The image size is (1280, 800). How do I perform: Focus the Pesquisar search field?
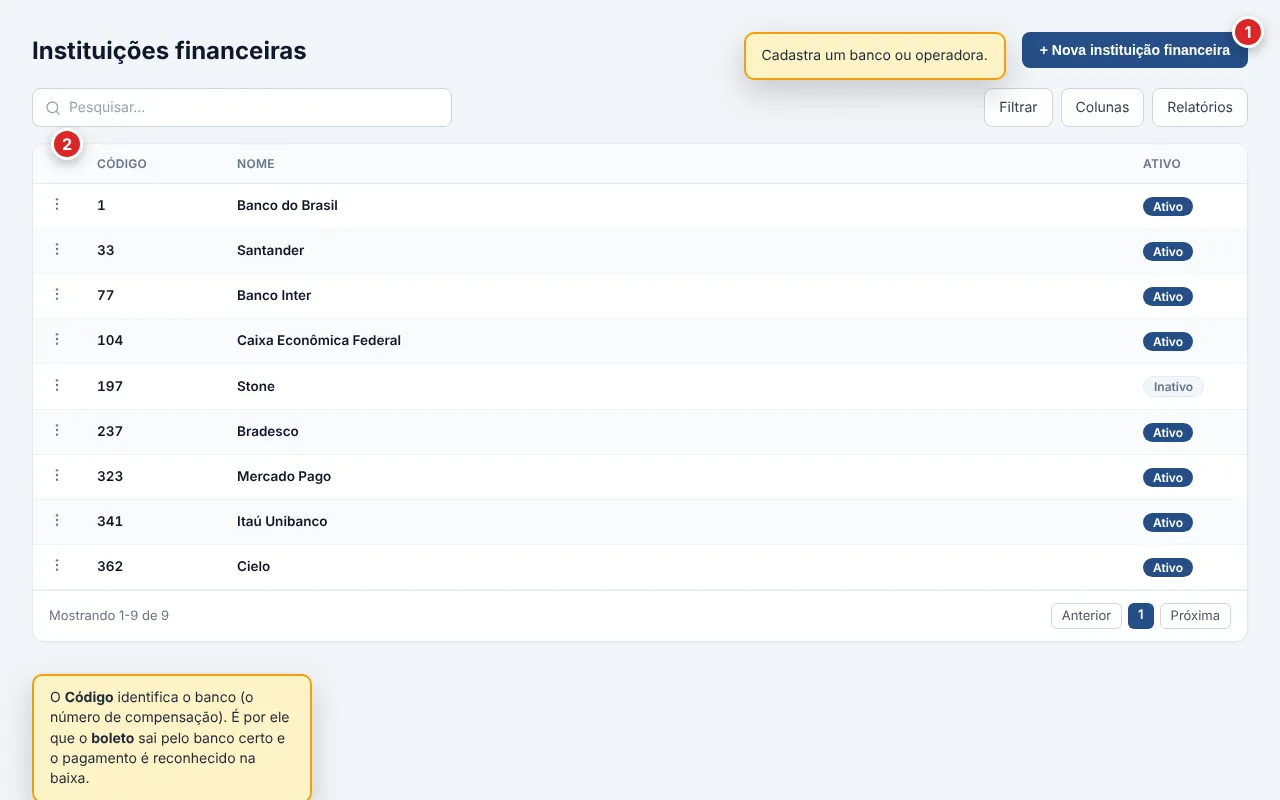pyautogui.click(x=242, y=107)
